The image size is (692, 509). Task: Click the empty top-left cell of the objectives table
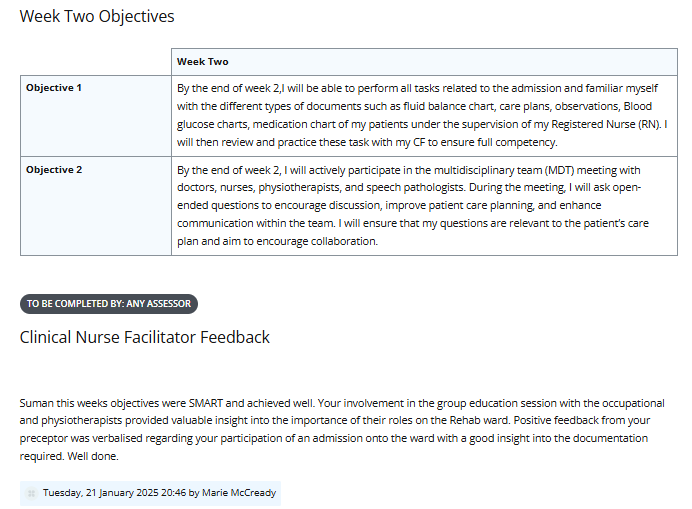pos(96,62)
